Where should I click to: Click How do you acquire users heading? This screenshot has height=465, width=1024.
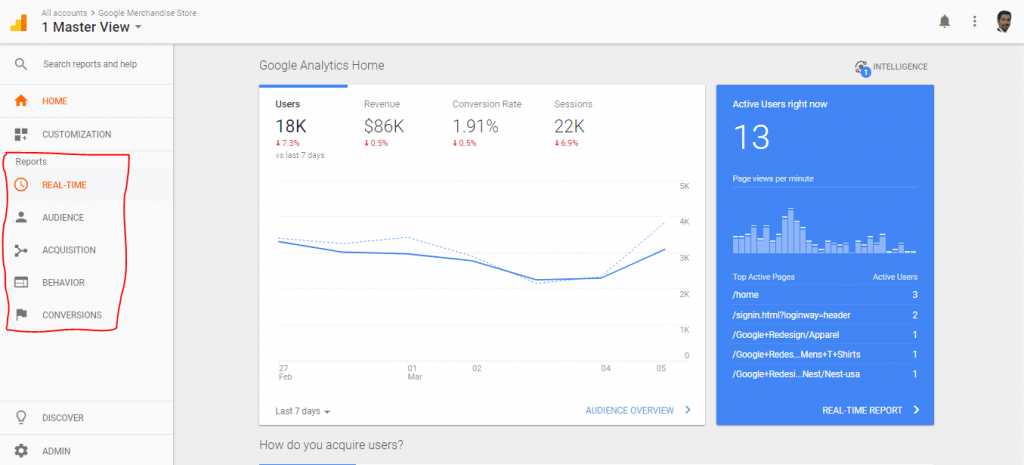click(331, 445)
